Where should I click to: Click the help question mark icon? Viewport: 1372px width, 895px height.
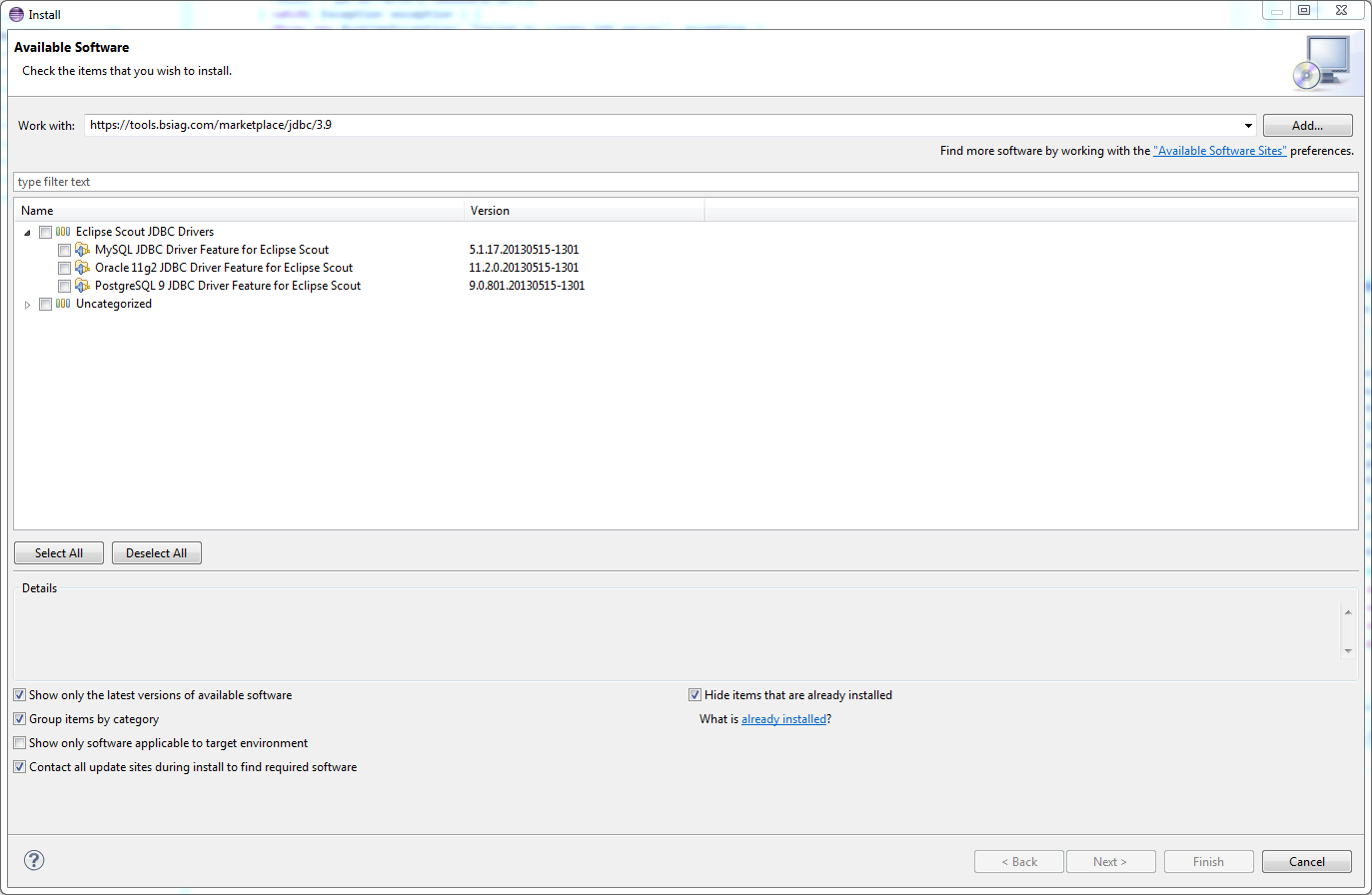(x=34, y=860)
